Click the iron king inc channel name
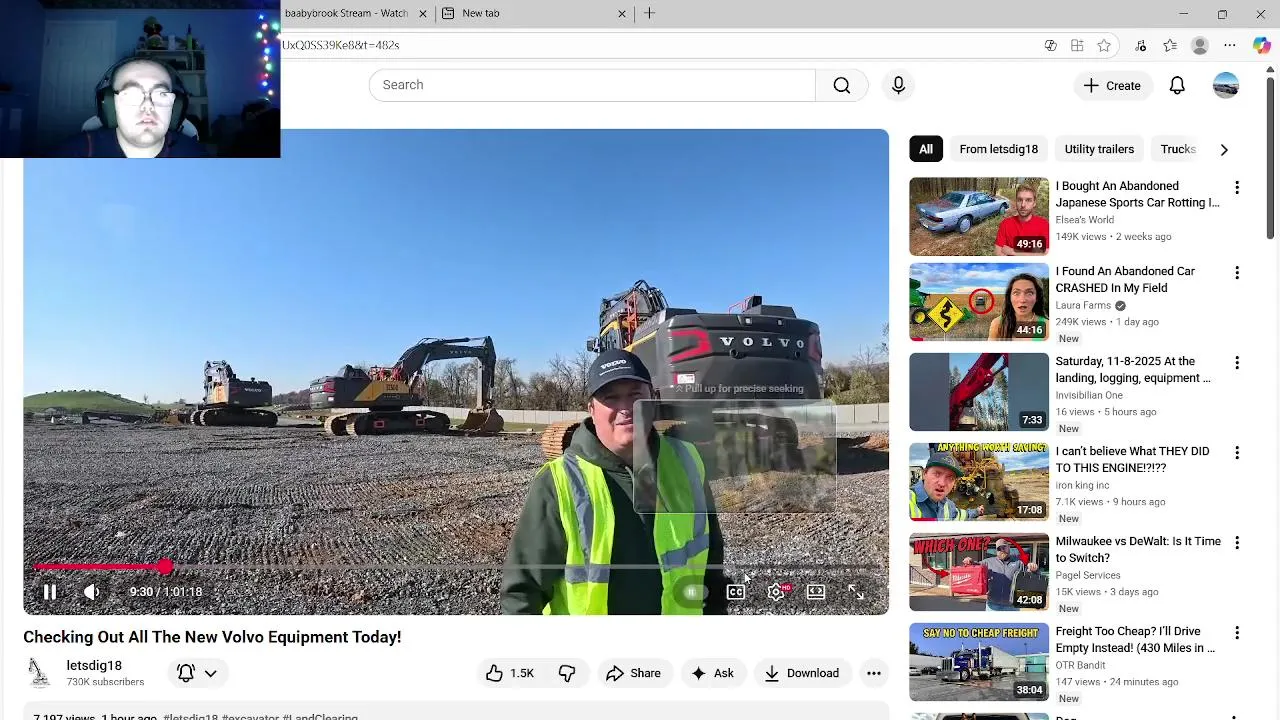The height and width of the screenshot is (720, 1280). (1082, 485)
